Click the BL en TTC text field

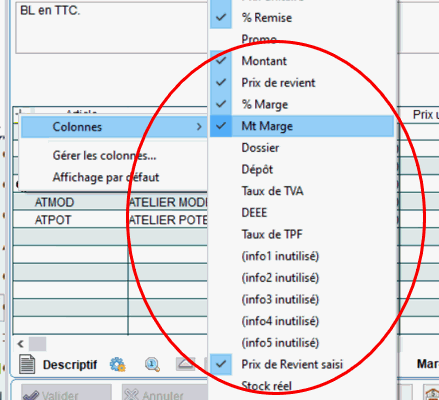[112, 27]
